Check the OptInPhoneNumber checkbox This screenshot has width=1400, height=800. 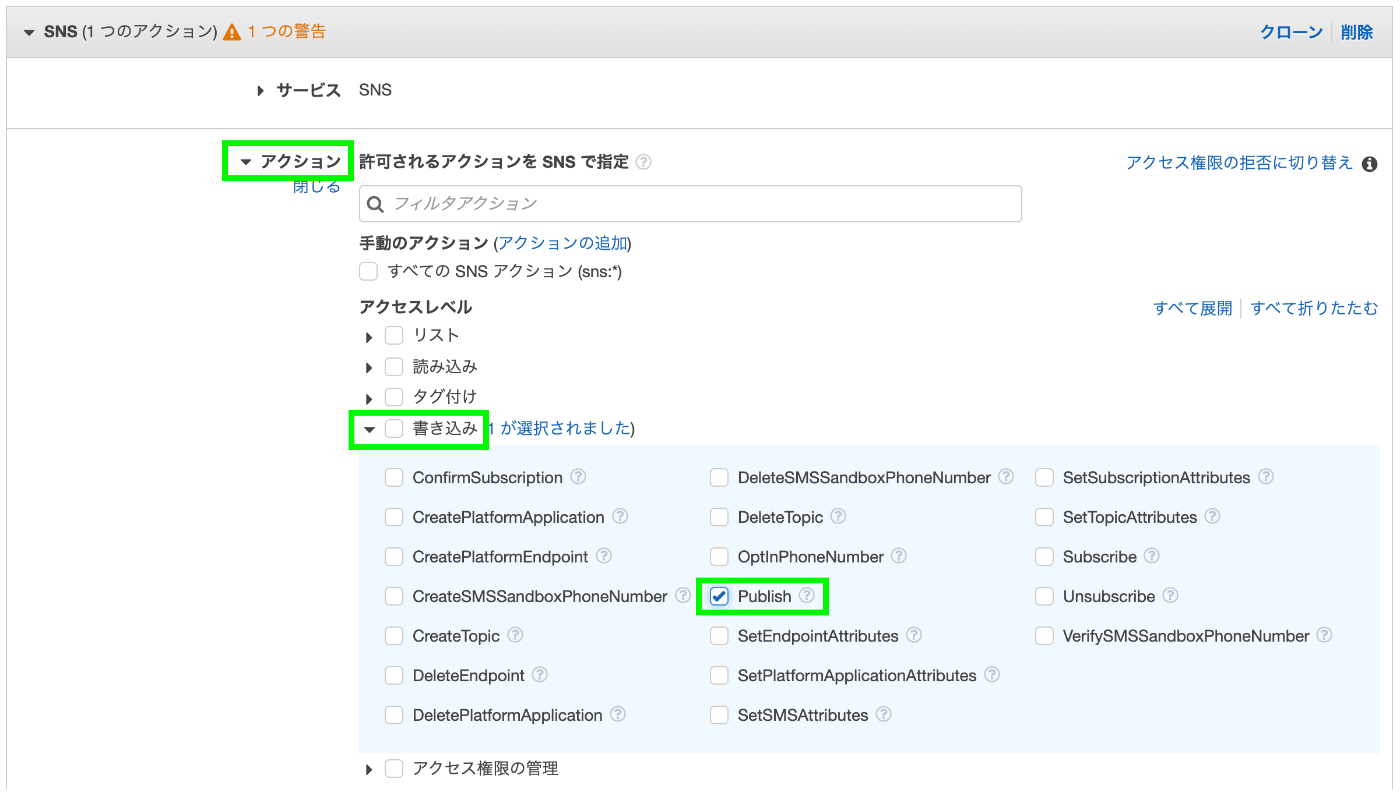[719, 557]
